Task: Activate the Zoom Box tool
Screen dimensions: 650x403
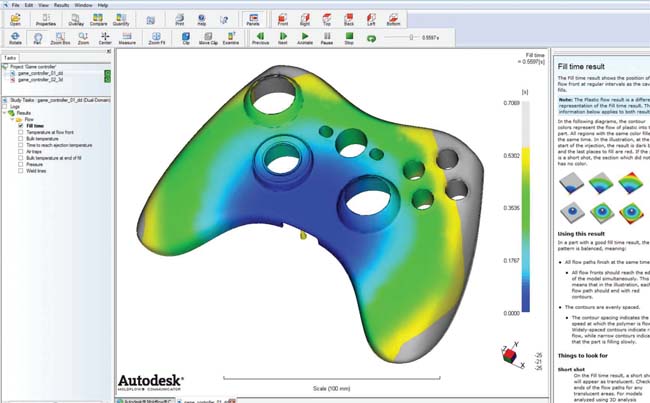Action: pyautogui.click(x=60, y=38)
